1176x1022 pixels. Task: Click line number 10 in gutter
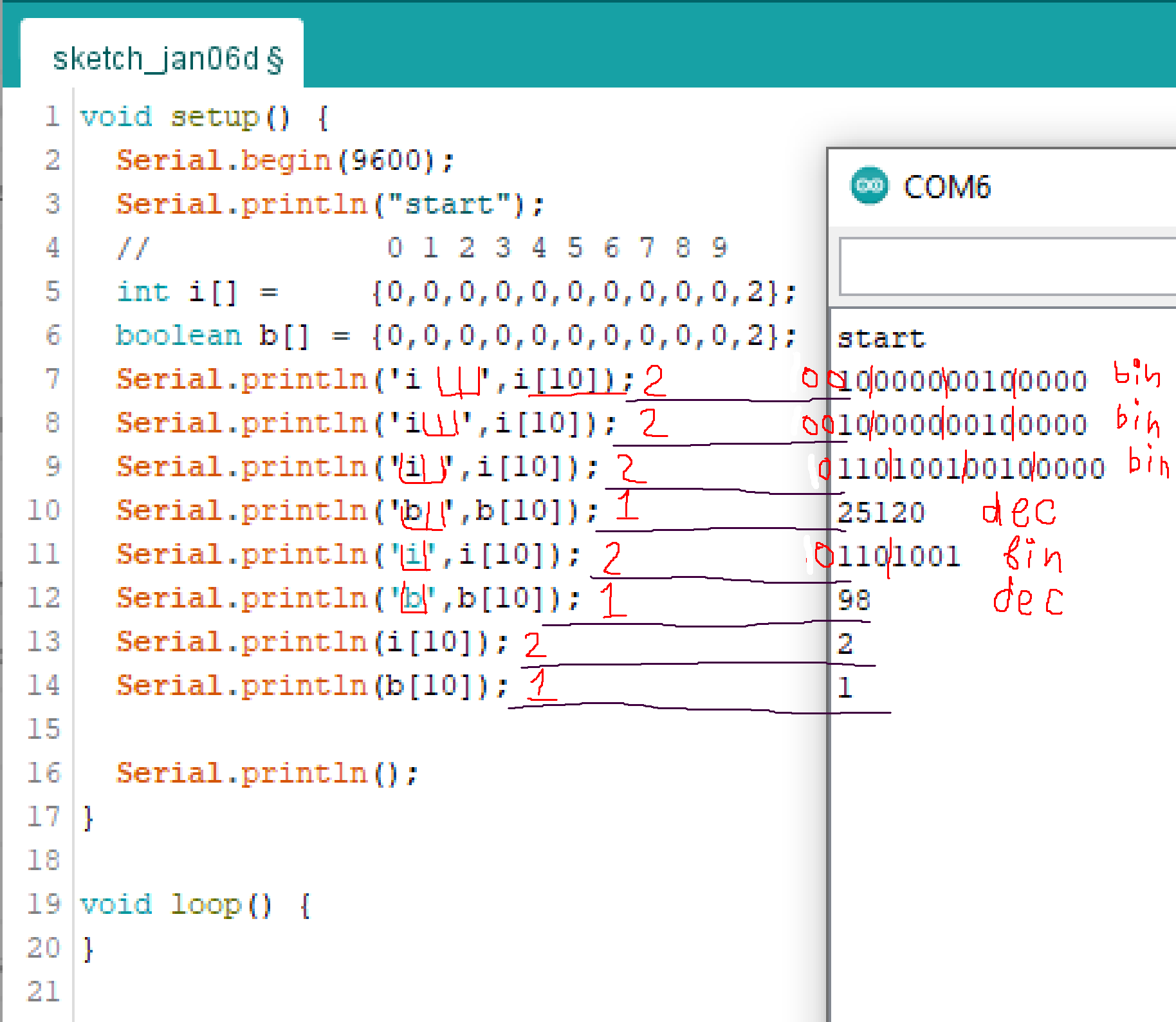(x=43, y=511)
